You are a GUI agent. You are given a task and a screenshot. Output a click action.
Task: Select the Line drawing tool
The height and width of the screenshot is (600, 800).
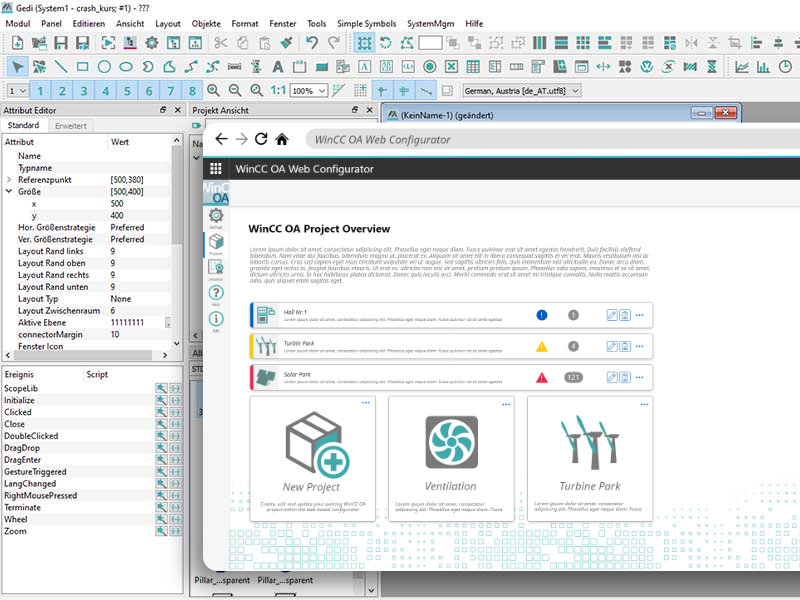[61, 66]
